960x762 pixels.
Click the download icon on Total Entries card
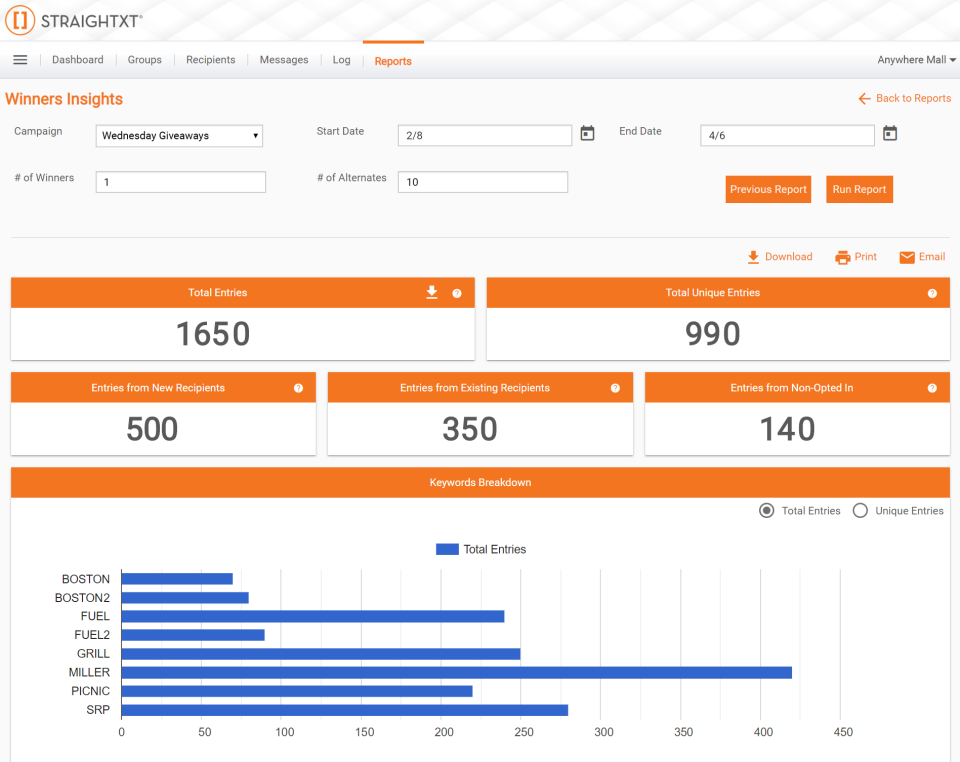(432, 292)
